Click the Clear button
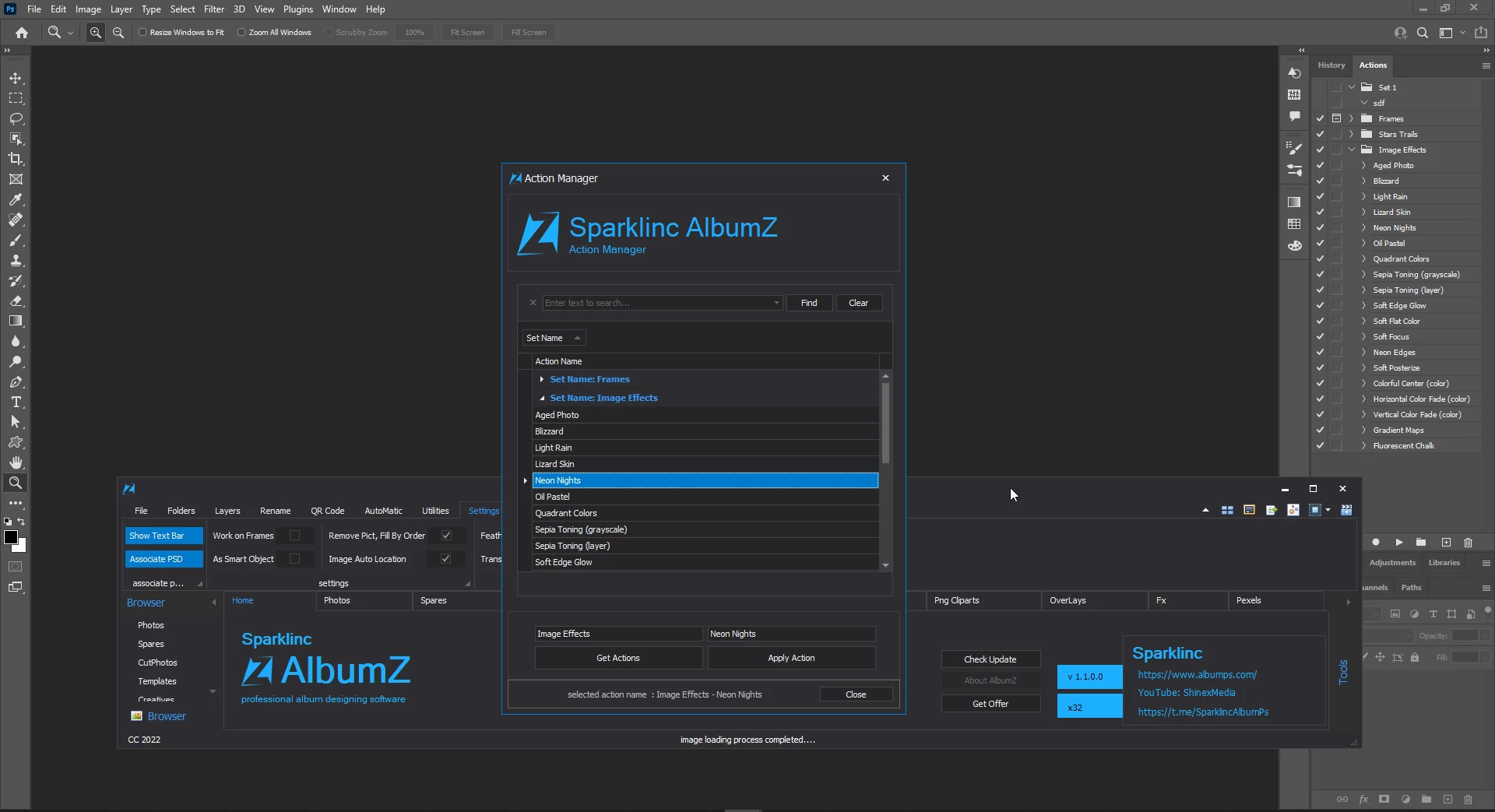This screenshot has width=1495, height=812. [x=858, y=303]
